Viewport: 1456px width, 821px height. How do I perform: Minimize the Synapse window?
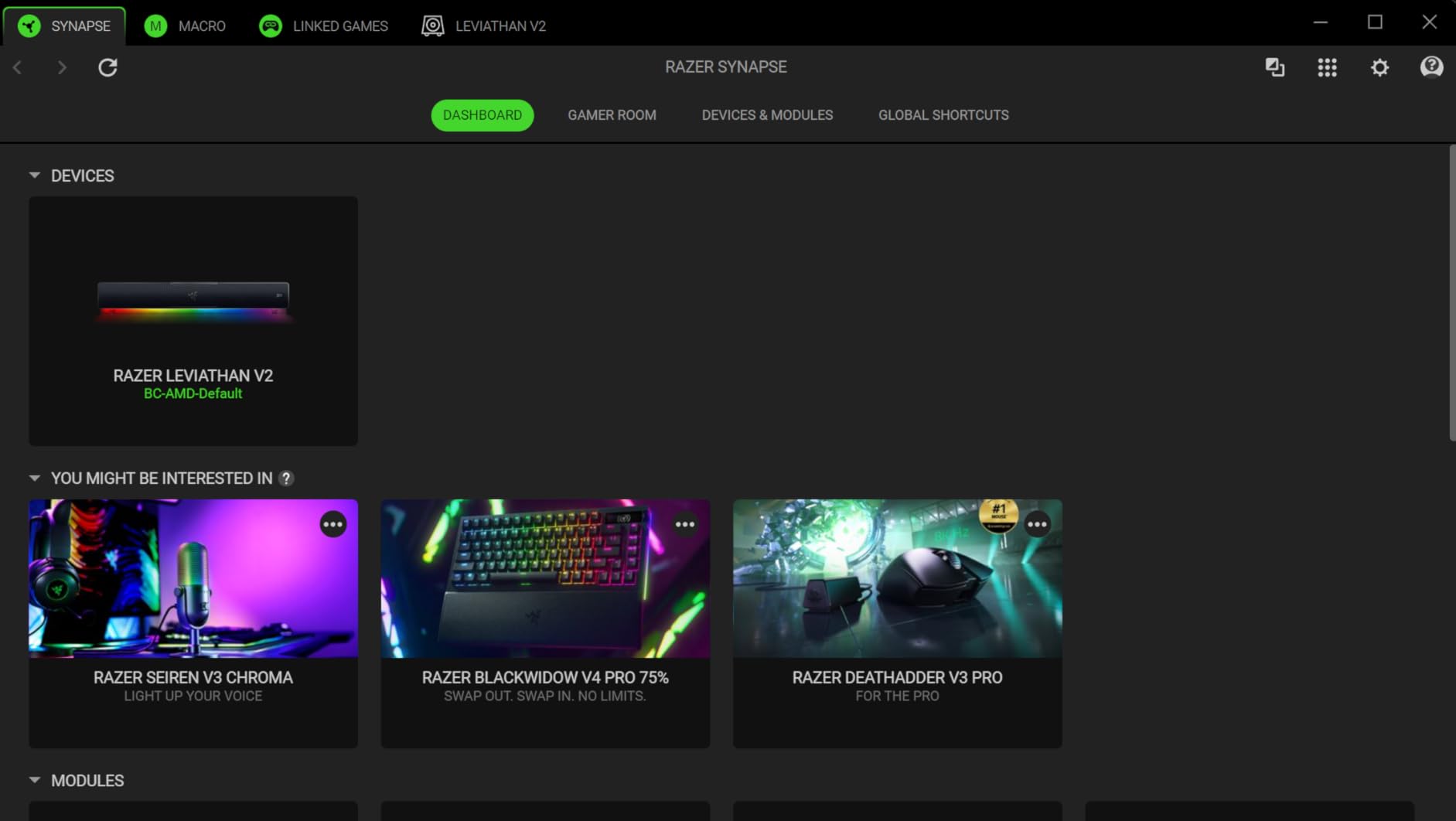pyautogui.click(x=1321, y=22)
